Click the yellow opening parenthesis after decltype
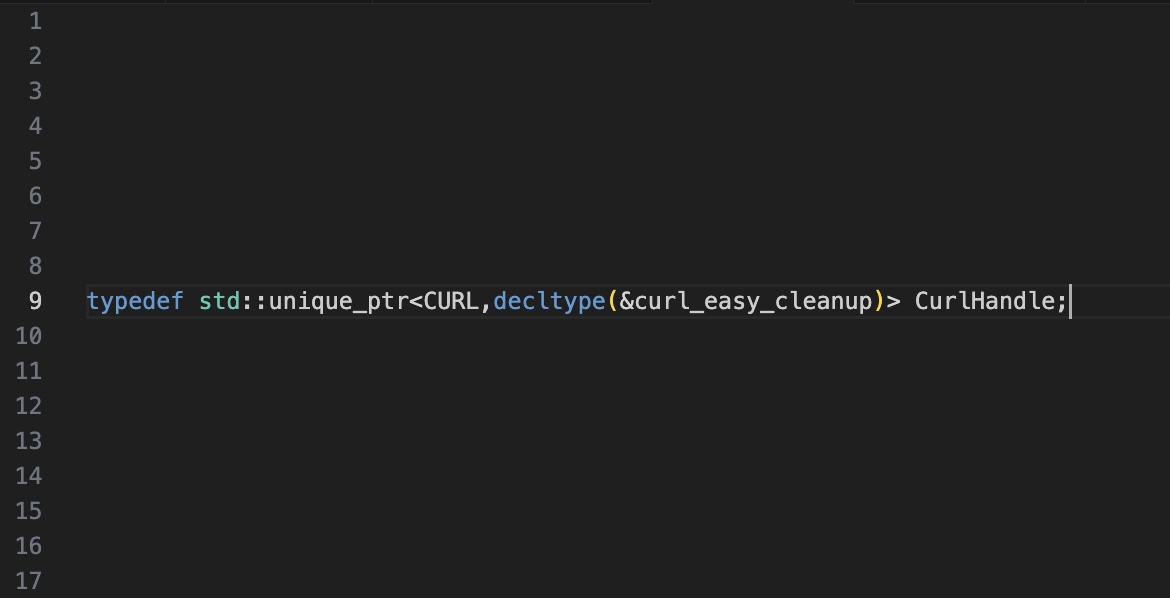Viewport: 1170px width, 598px height. [613, 301]
